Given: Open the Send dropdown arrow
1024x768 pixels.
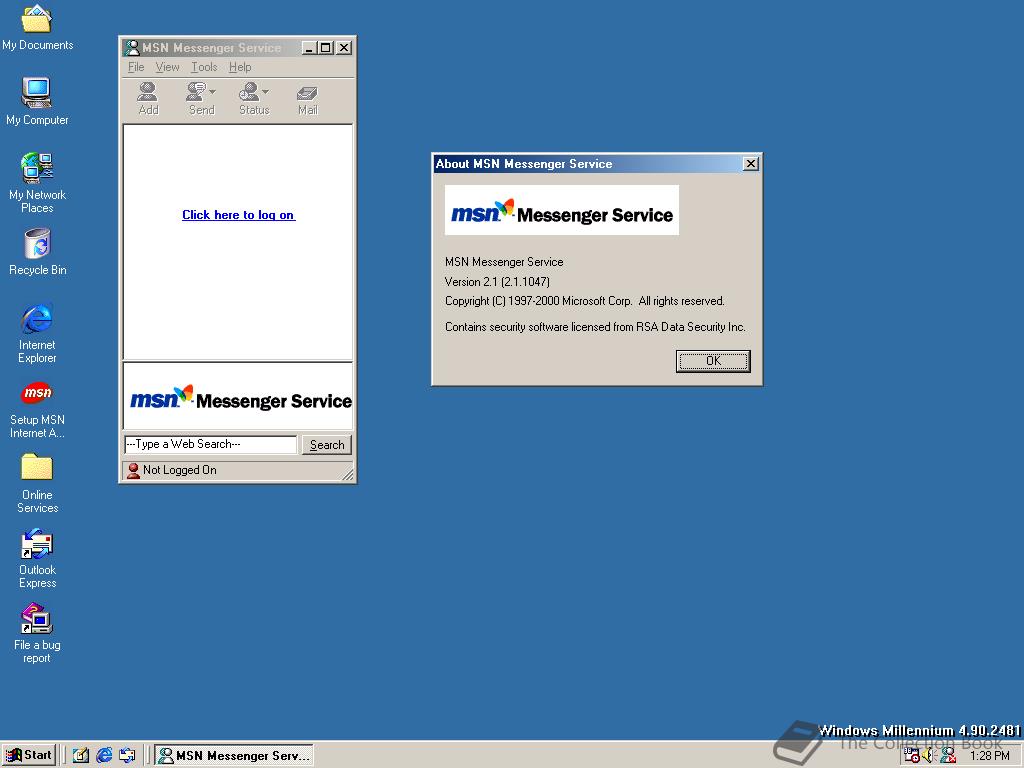Looking at the screenshot, I should click(212, 91).
